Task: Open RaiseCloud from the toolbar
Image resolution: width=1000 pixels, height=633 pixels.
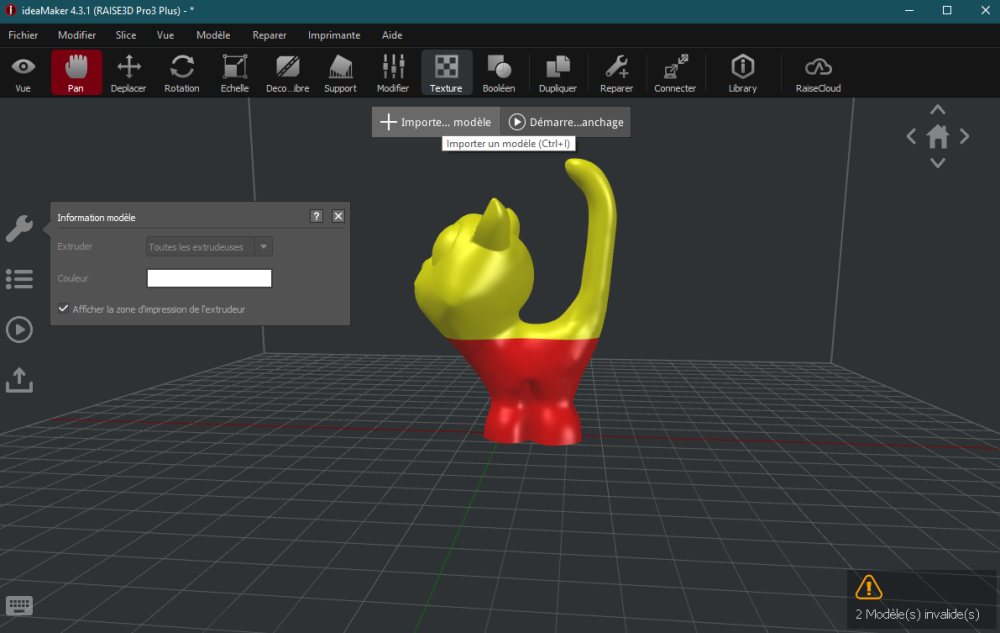Action: coord(818,73)
